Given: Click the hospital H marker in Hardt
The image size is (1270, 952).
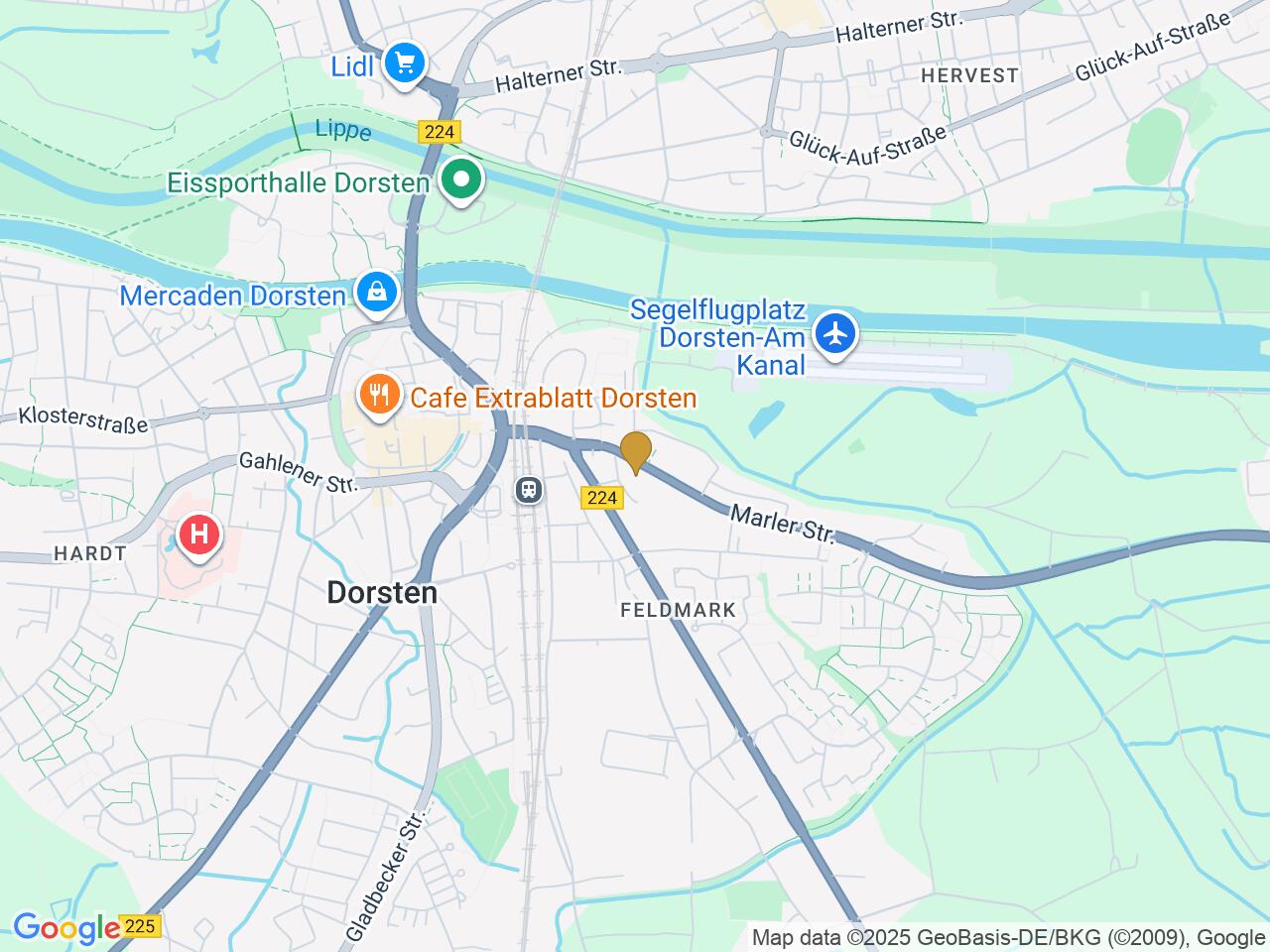Looking at the screenshot, I should tap(198, 535).
